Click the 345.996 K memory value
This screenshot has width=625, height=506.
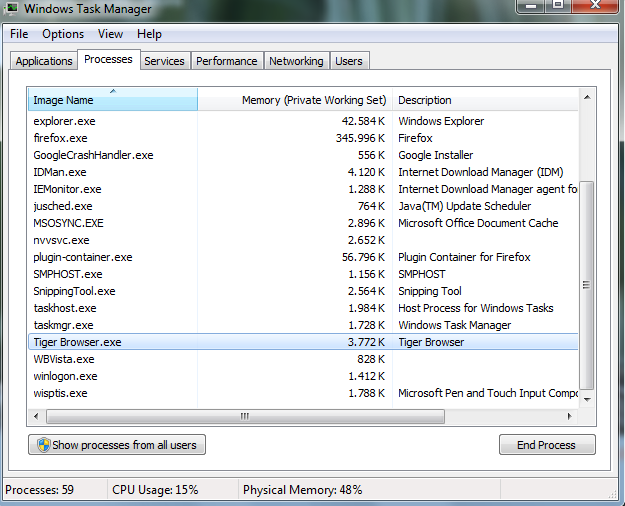point(360,138)
